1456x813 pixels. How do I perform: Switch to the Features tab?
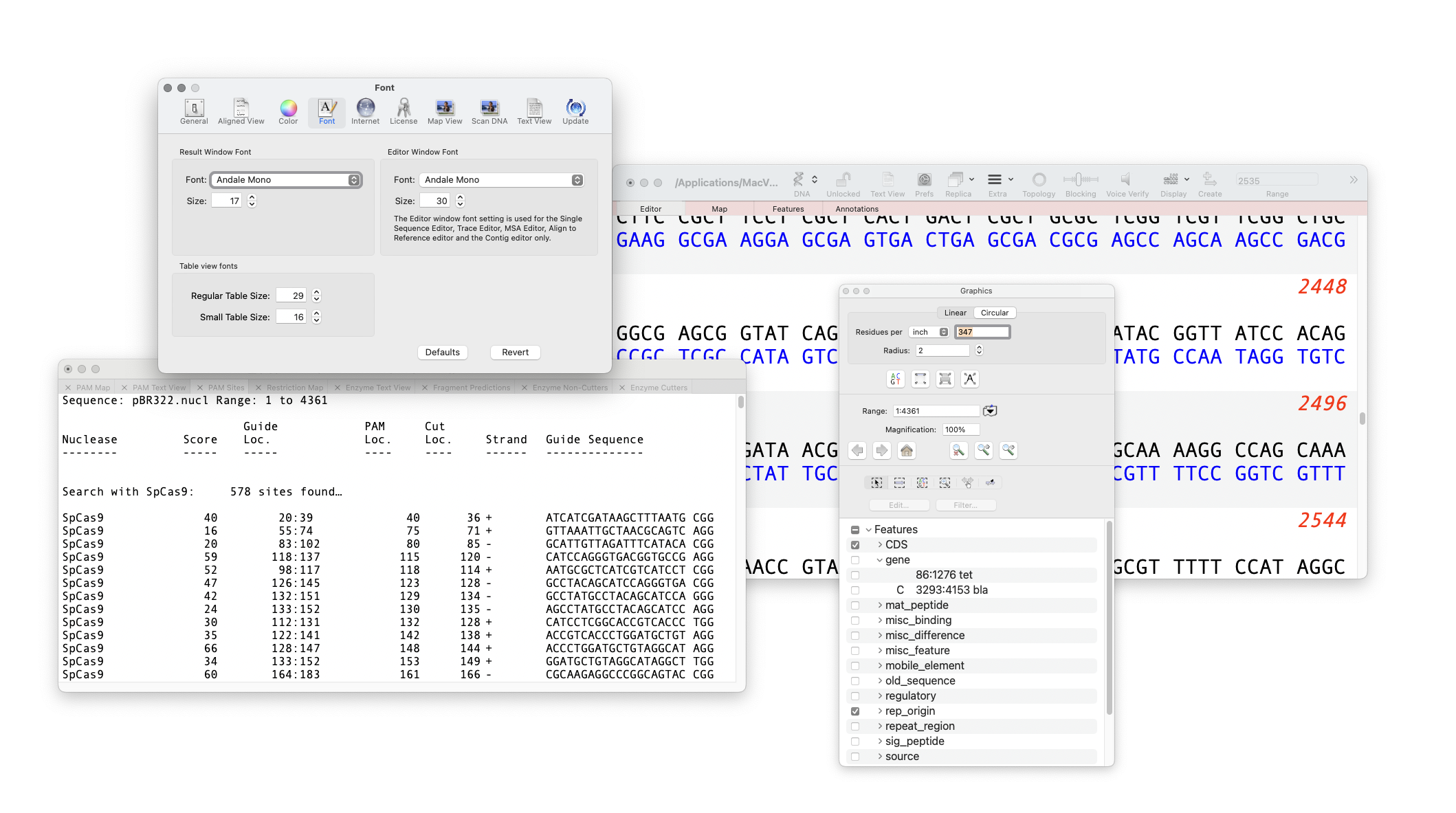(x=788, y=209)
